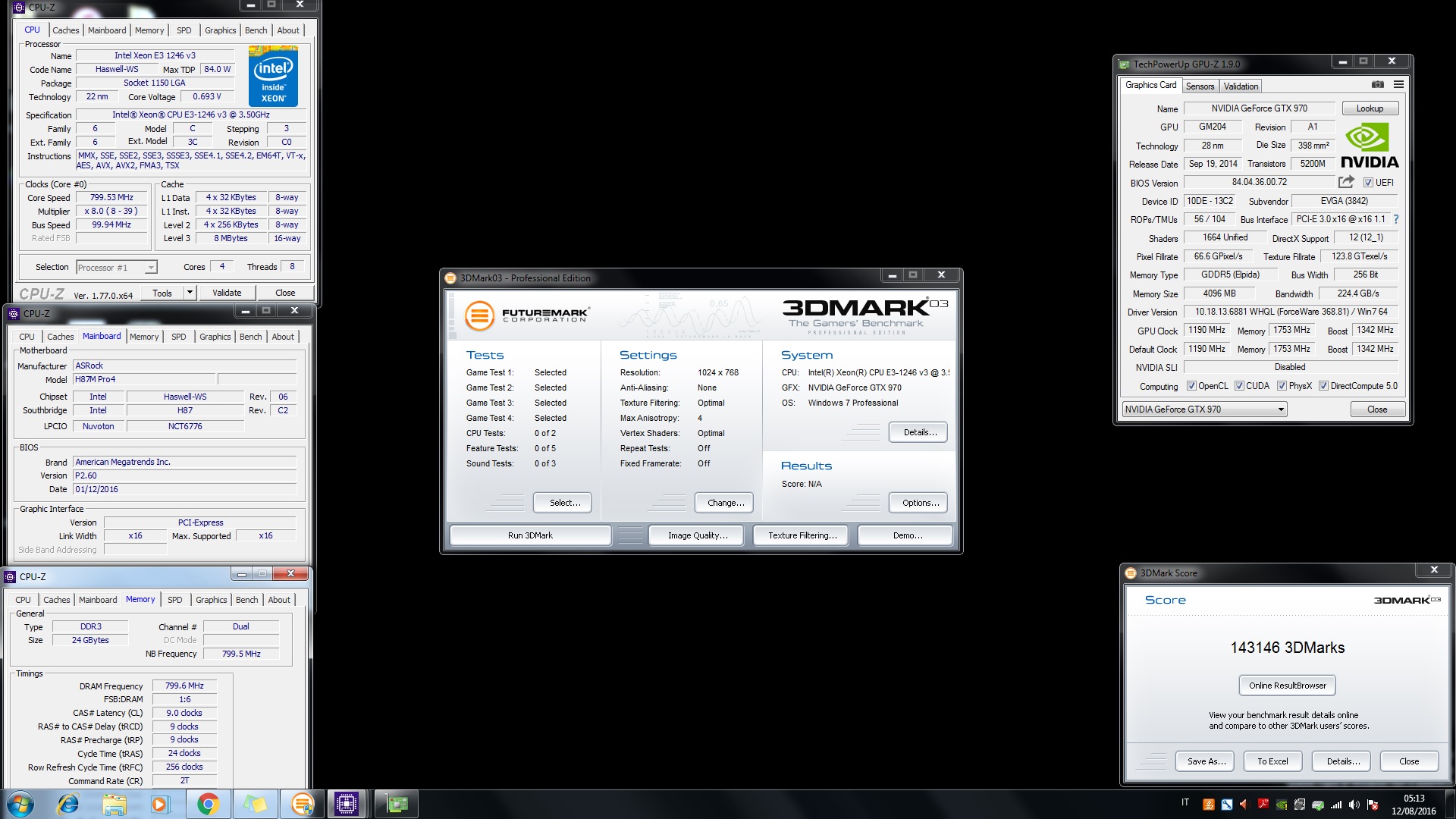The image size is (1456, 819).
Task: Open the Graphics tab in the Memory CPU-Z window
Action: pos(211,600)
